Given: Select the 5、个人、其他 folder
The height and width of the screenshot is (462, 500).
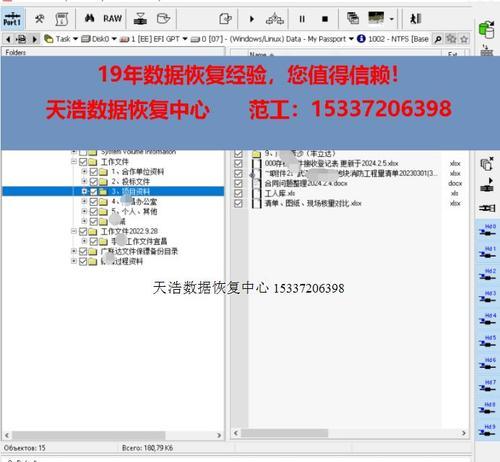Looking at the screenshot, I should click(x=134, y=211).
